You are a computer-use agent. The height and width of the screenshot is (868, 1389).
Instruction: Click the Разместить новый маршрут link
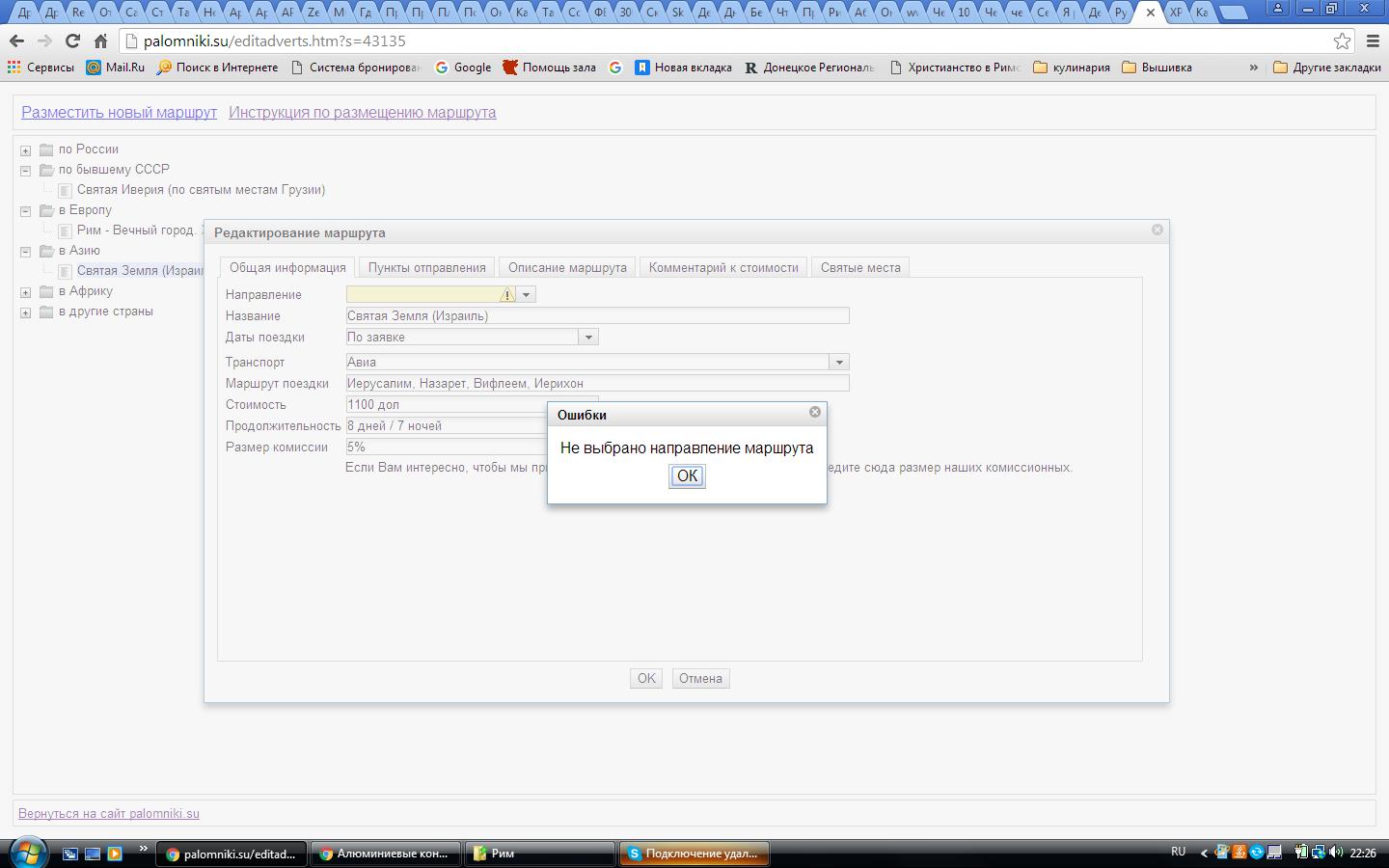point(119,112)
